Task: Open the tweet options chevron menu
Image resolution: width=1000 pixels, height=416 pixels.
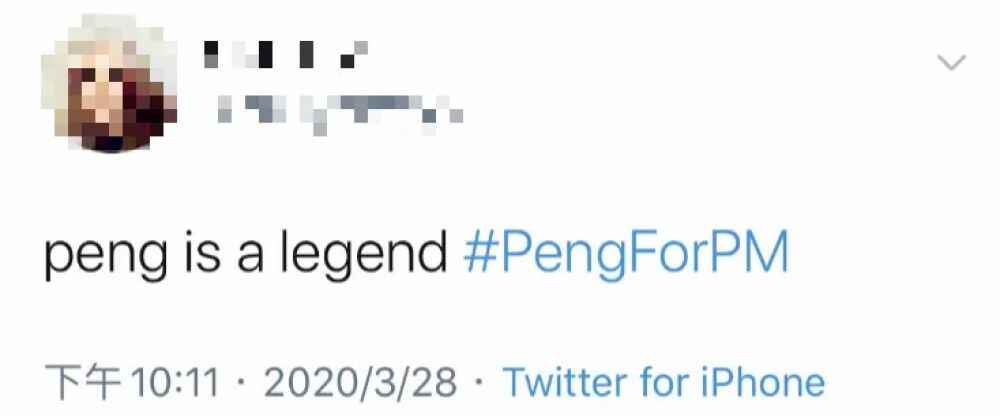Action: (x=951, y=63)
